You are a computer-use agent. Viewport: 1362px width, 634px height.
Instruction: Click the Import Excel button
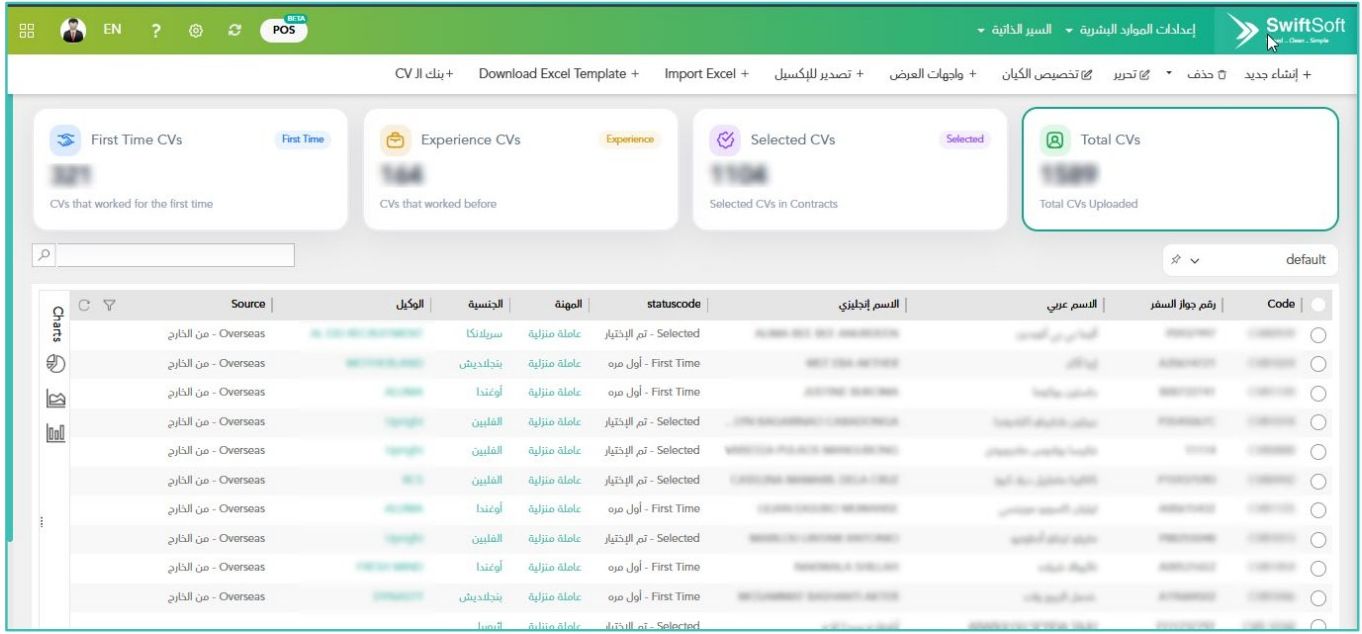(x=707, y=75)
